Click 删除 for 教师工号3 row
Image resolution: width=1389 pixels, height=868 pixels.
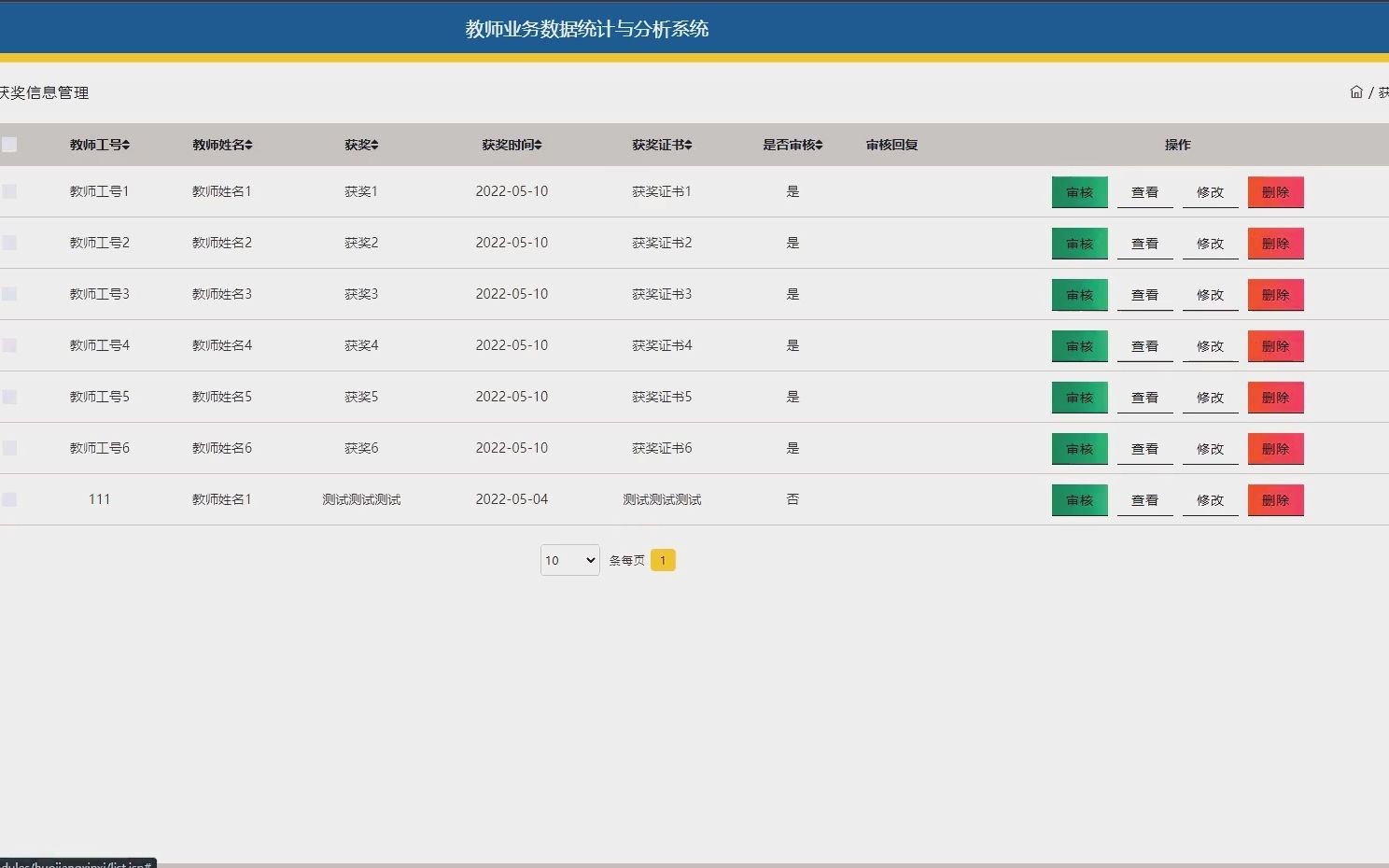click(x=1276, y=295)
